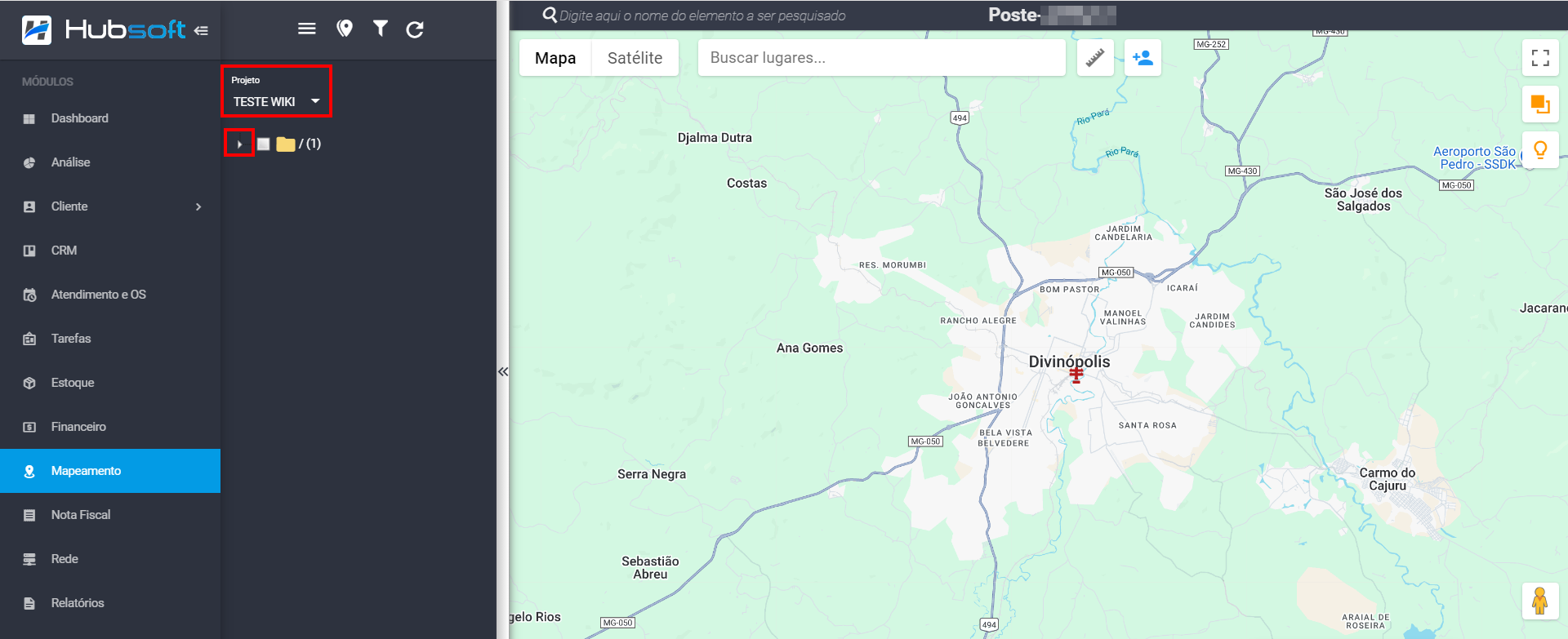
Task: Select the ruler measure tool
Action: 1095,58
